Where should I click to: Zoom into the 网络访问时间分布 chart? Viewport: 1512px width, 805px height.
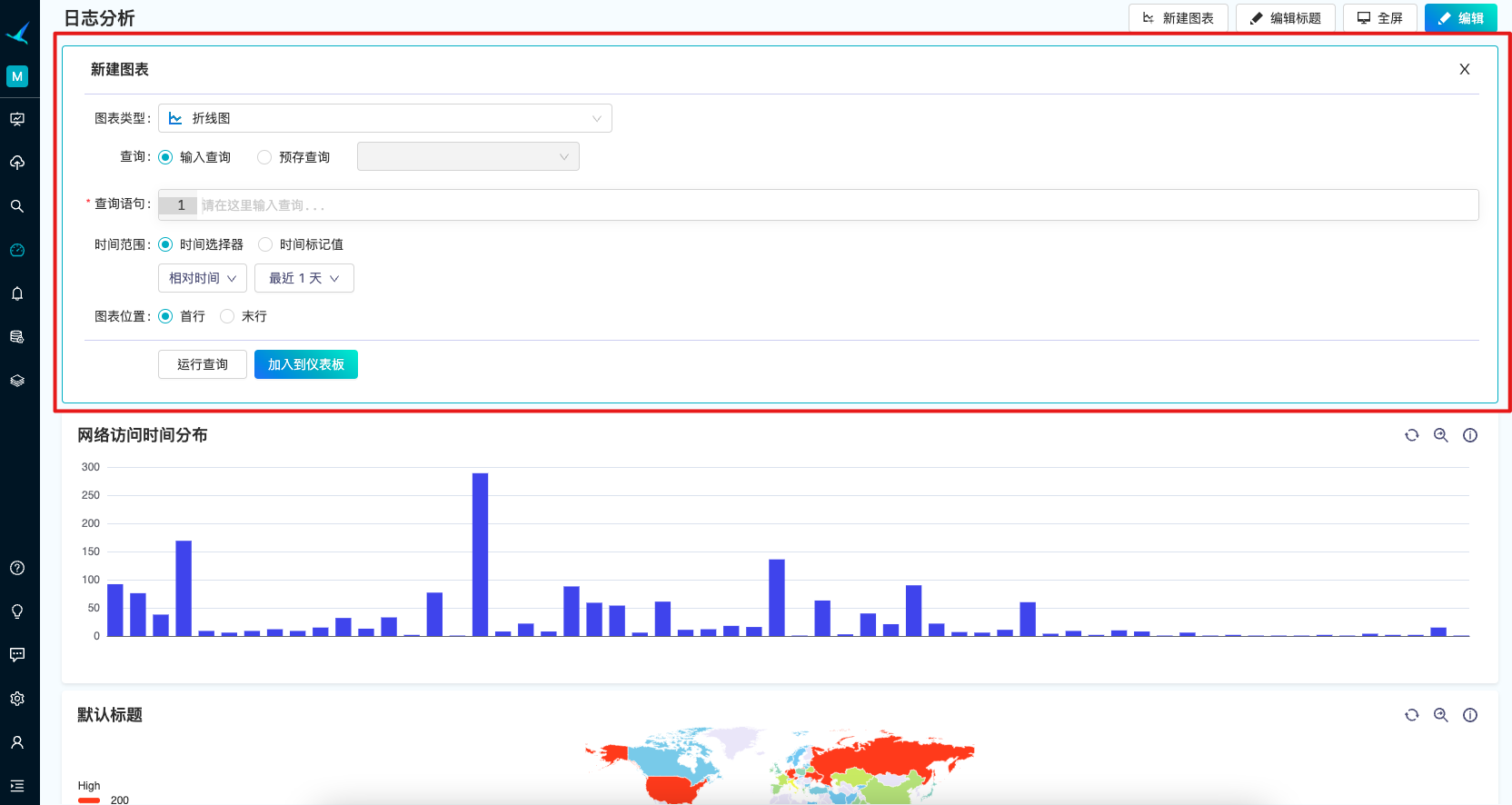click(x=1441, y=435)
